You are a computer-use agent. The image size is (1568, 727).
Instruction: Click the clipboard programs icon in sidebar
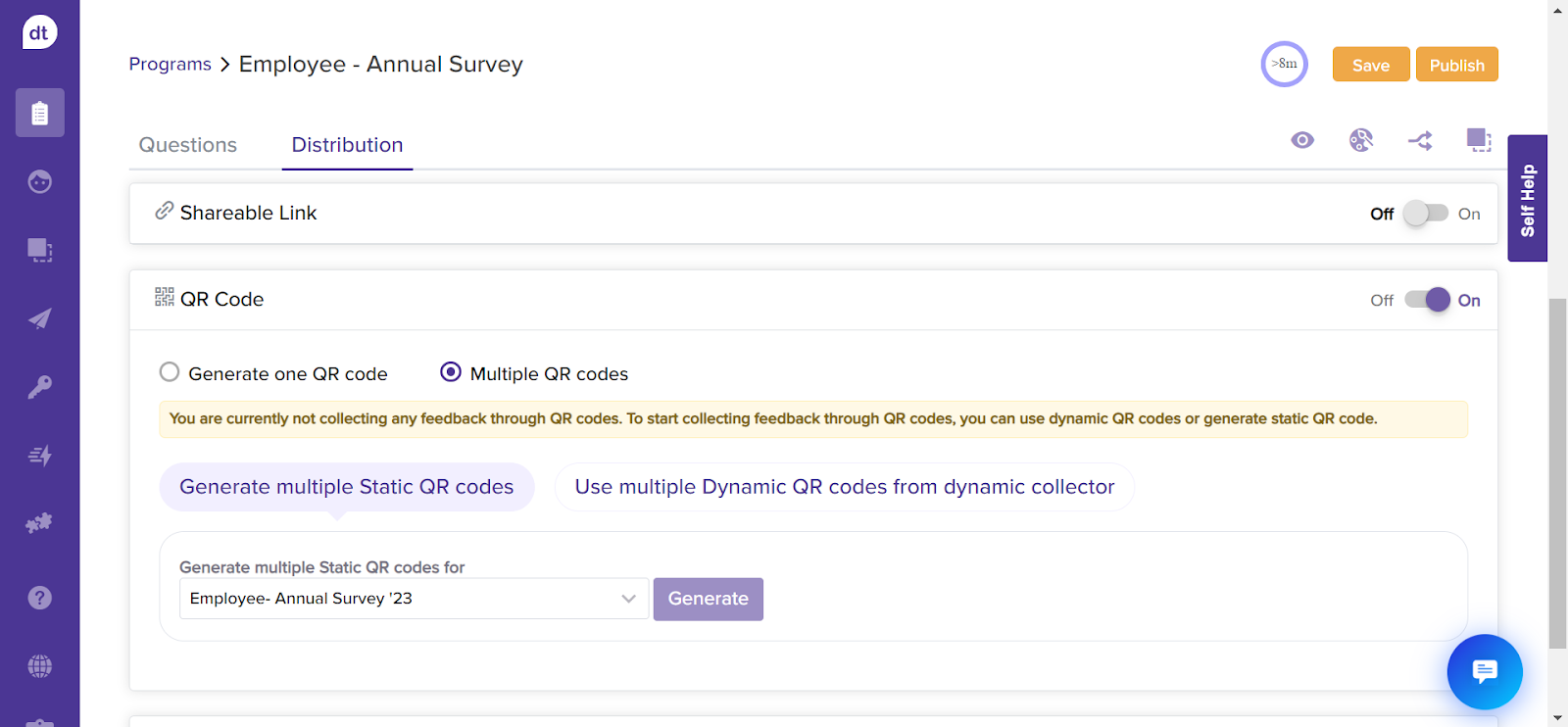click(x=39, y=114)
